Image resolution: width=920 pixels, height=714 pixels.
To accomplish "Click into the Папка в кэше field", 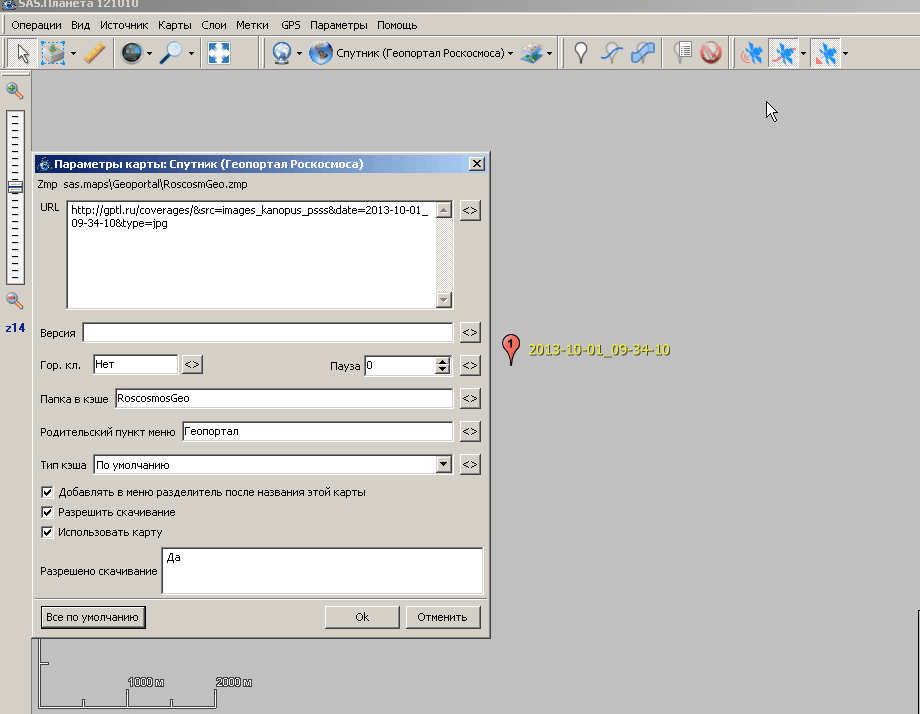I will click(x=284, y=398).
